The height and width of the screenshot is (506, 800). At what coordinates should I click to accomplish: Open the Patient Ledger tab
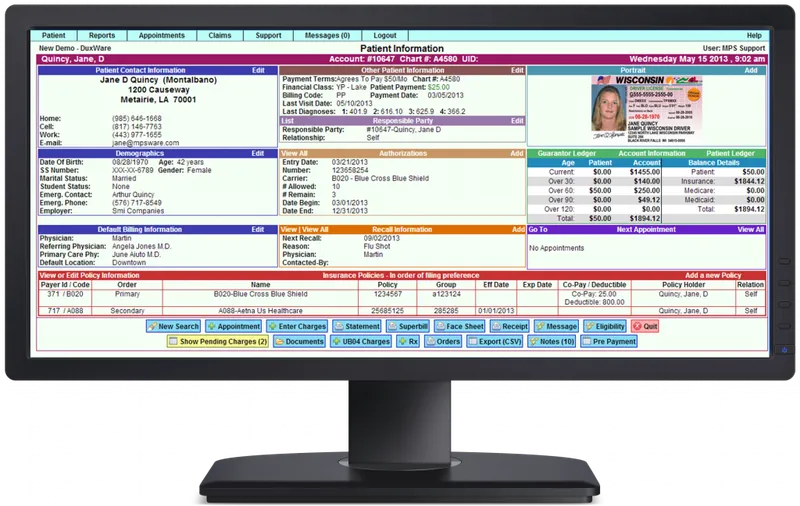coord(730,153)
